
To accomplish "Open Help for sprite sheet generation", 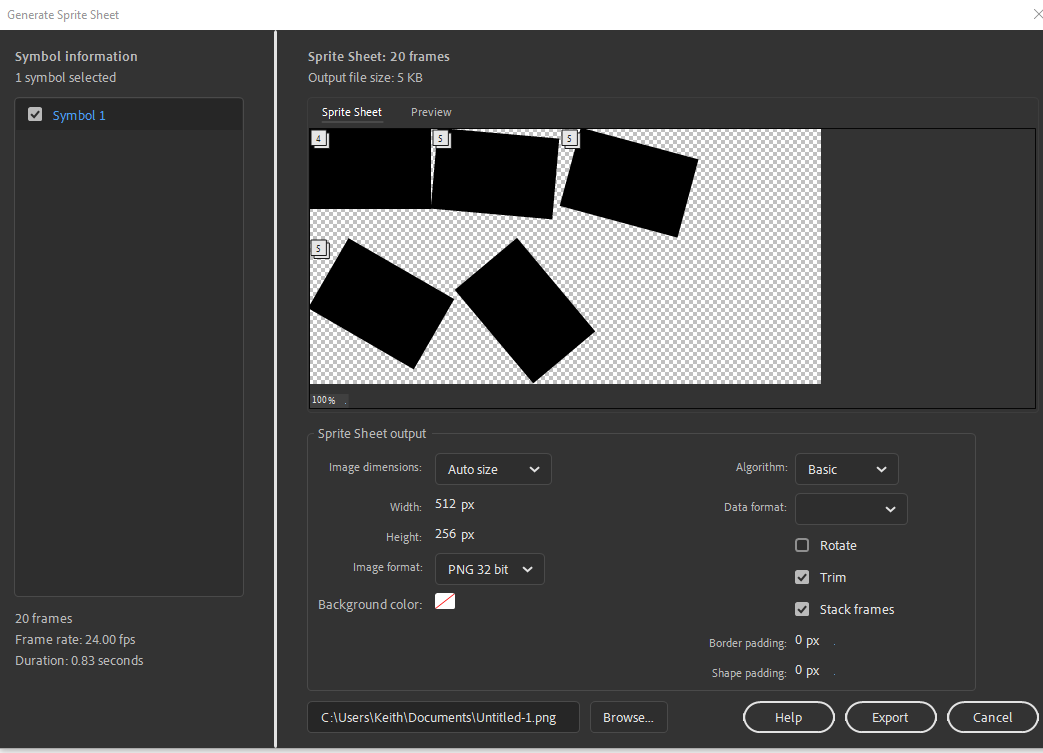I will (x=788, y=717).
